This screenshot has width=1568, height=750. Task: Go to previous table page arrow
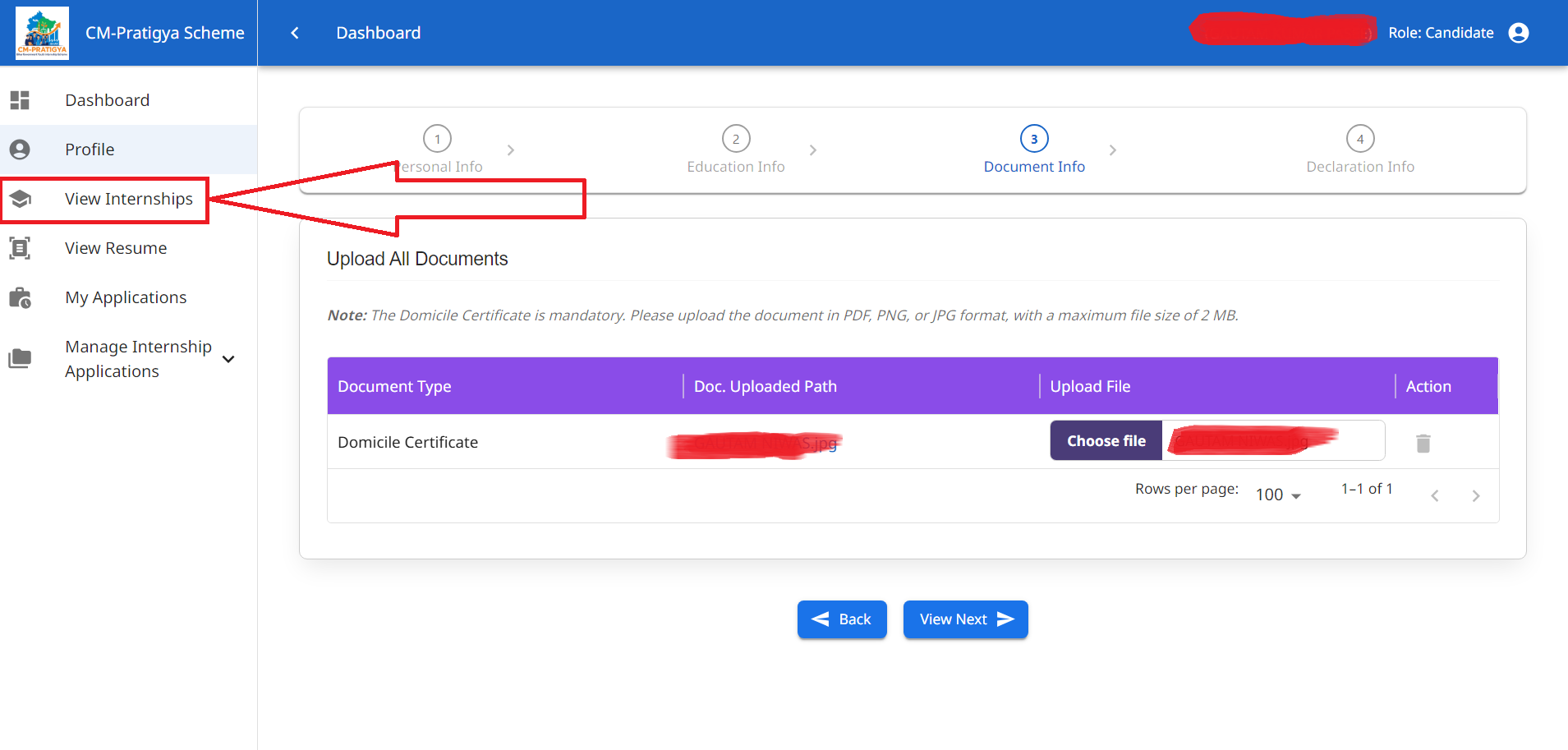pyautogui.click(x=1435, y=495)
